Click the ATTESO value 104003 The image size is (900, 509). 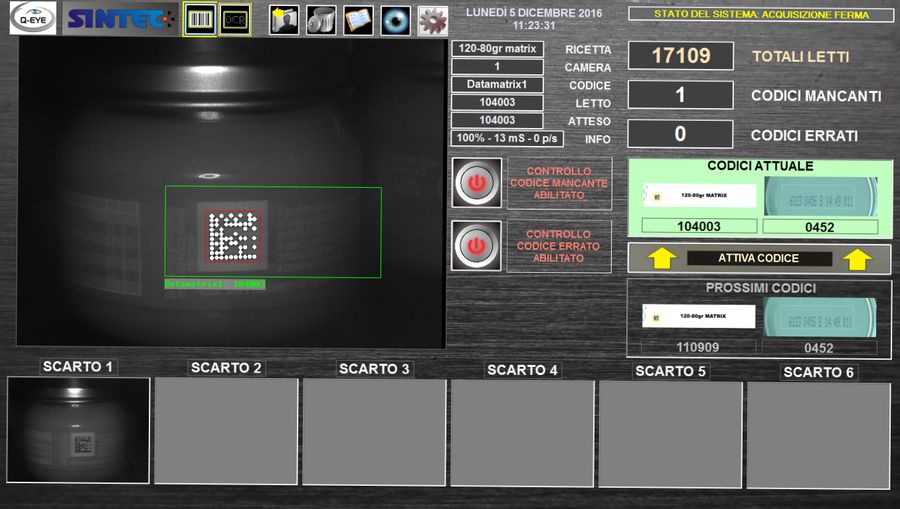pyautogui.click(x=498, y=120)
